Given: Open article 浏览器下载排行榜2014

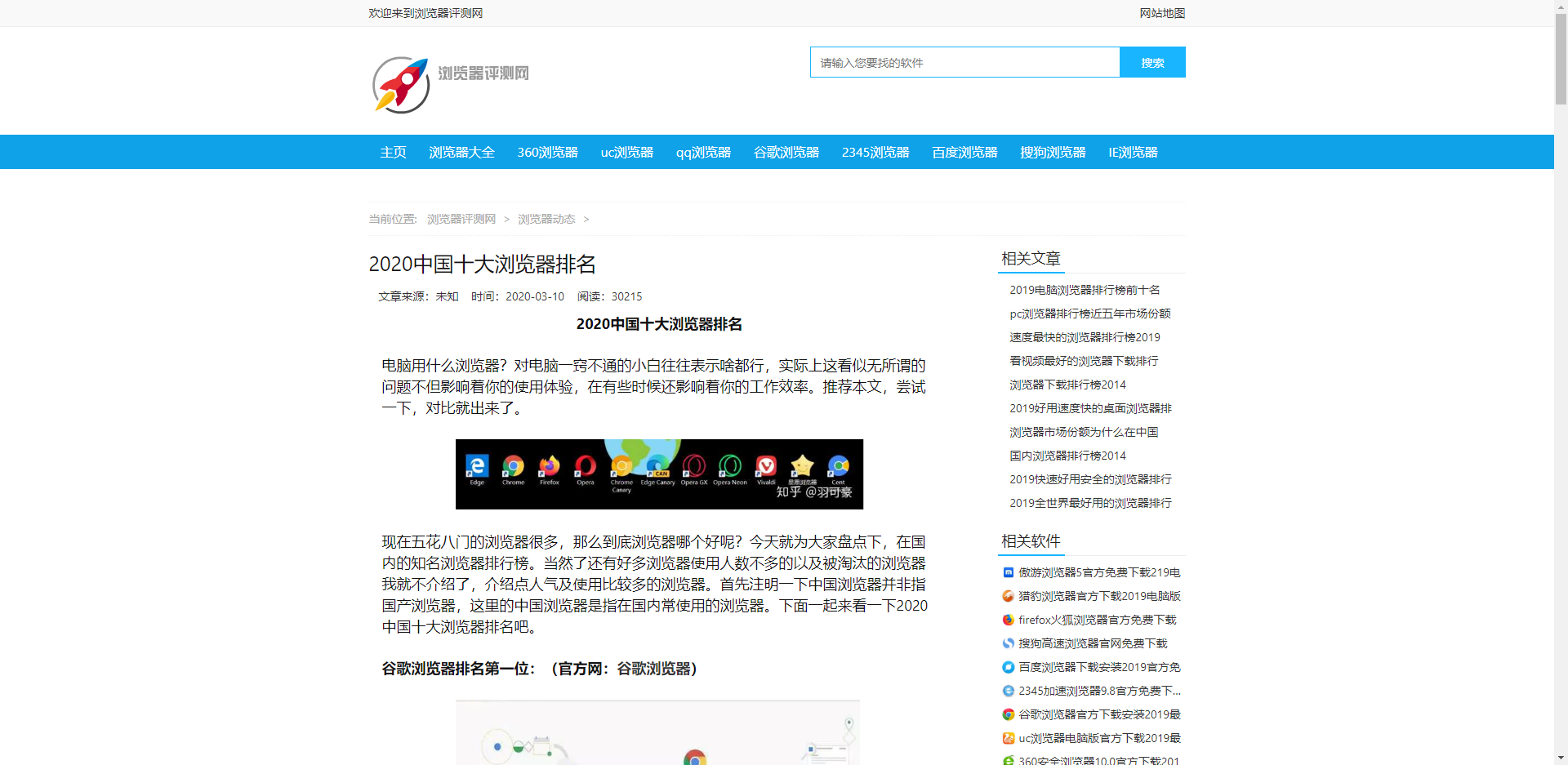Looking at the screenshot, I should (x=1067, y=385).
